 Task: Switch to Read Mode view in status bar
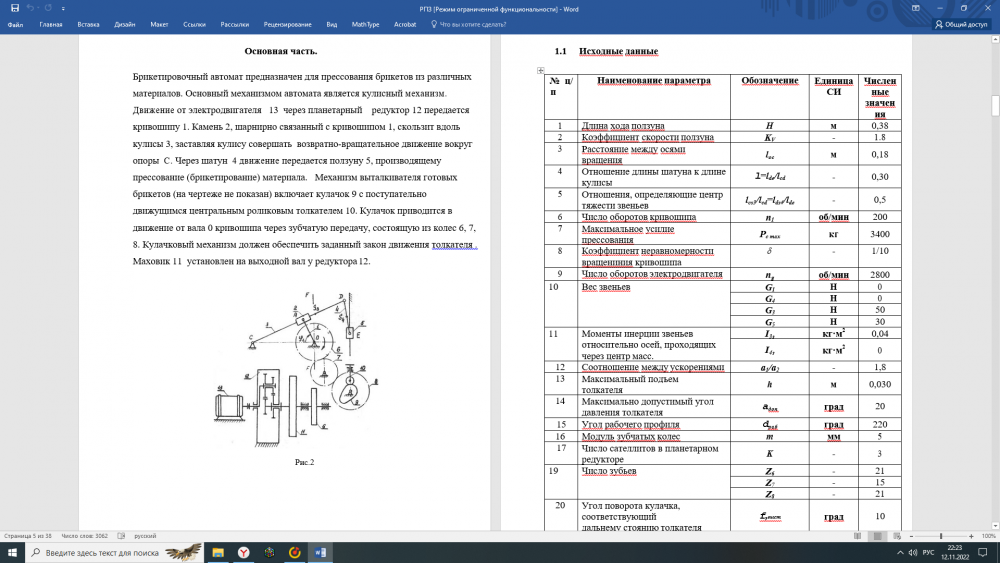[x=856, y=536]
